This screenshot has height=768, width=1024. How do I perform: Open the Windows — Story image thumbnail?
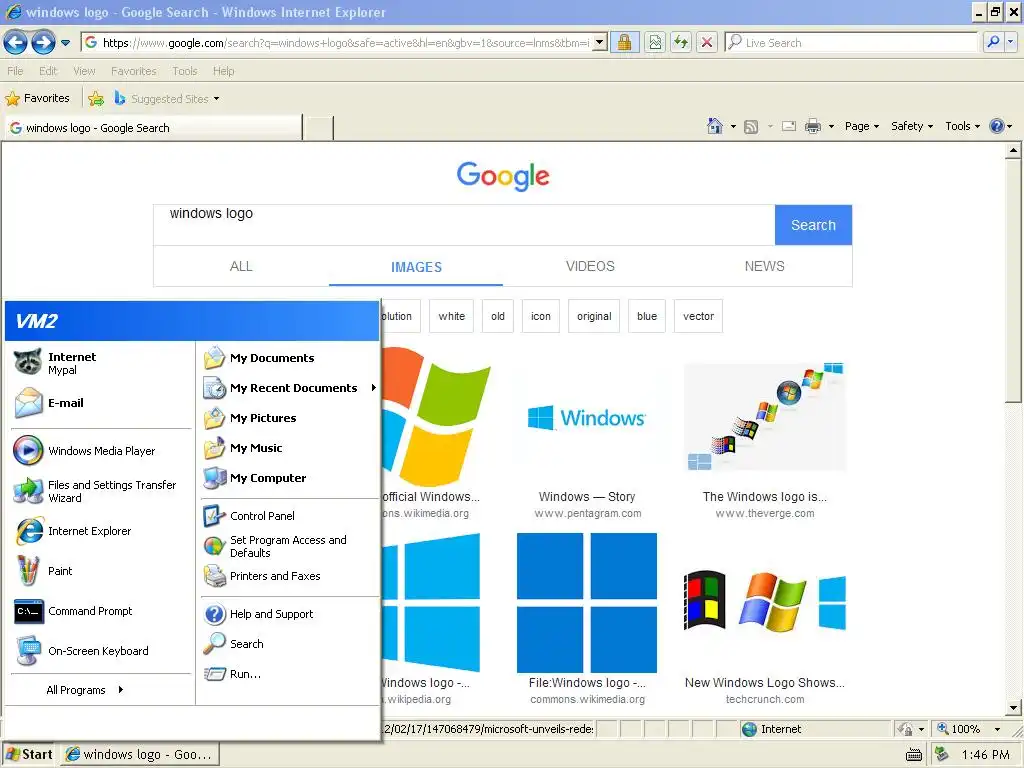pos(587,418)
